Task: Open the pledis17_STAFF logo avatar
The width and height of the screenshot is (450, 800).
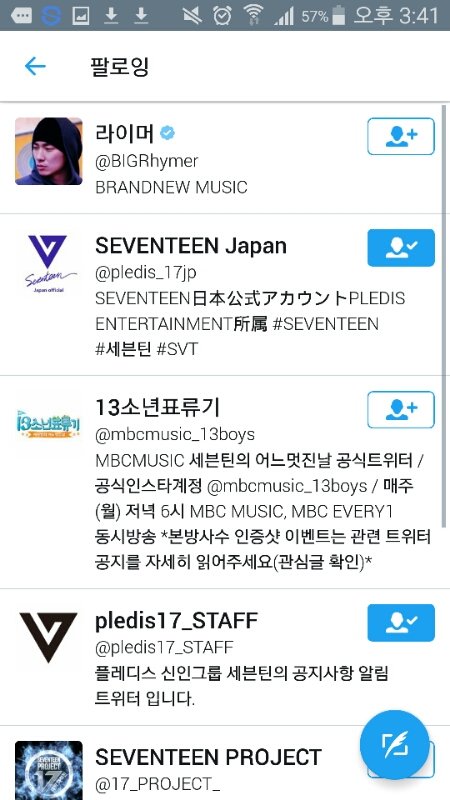Action: tap(48, 638)
